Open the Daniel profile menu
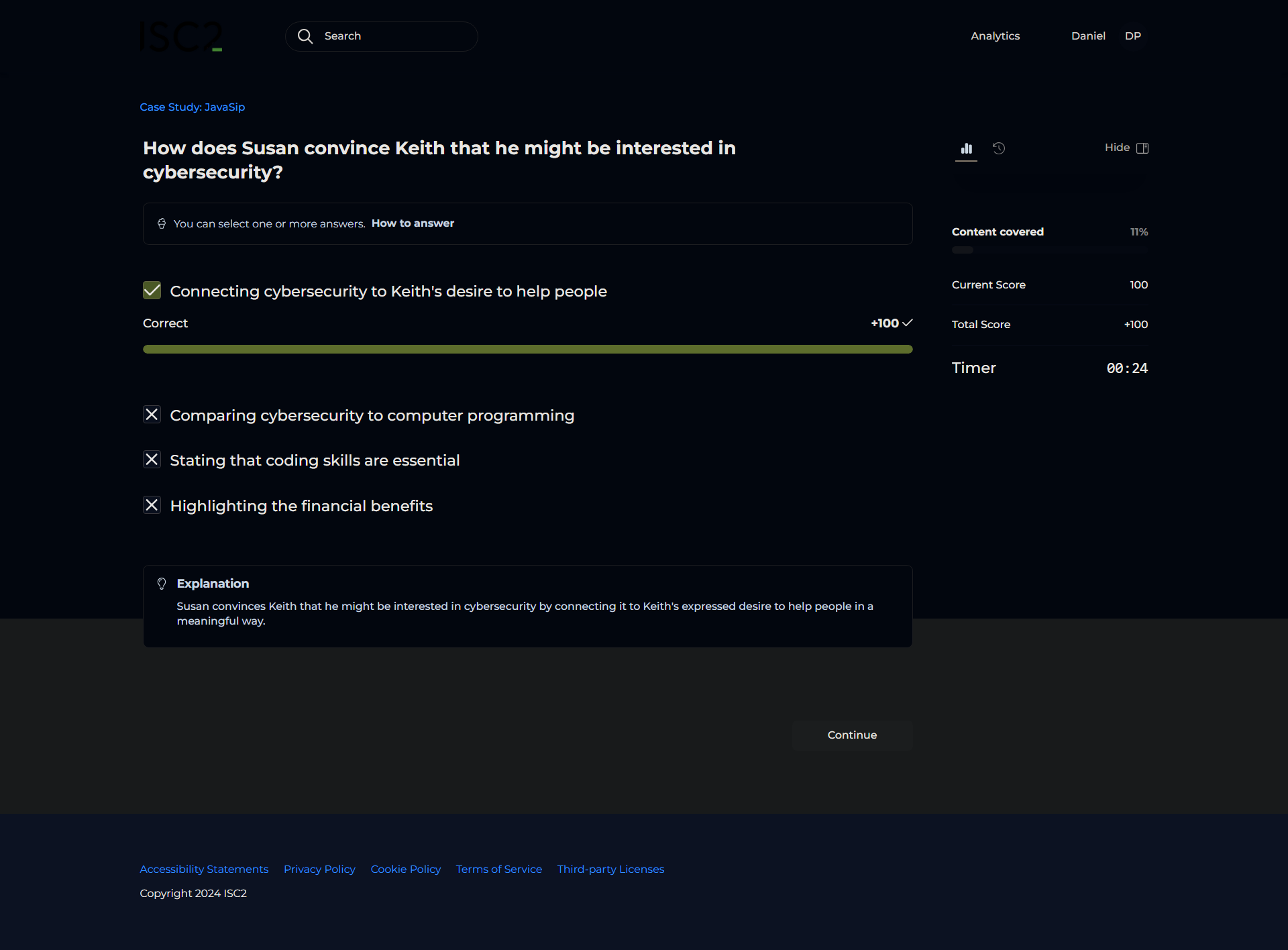Screen dimensions: 1288x950 1087,36
